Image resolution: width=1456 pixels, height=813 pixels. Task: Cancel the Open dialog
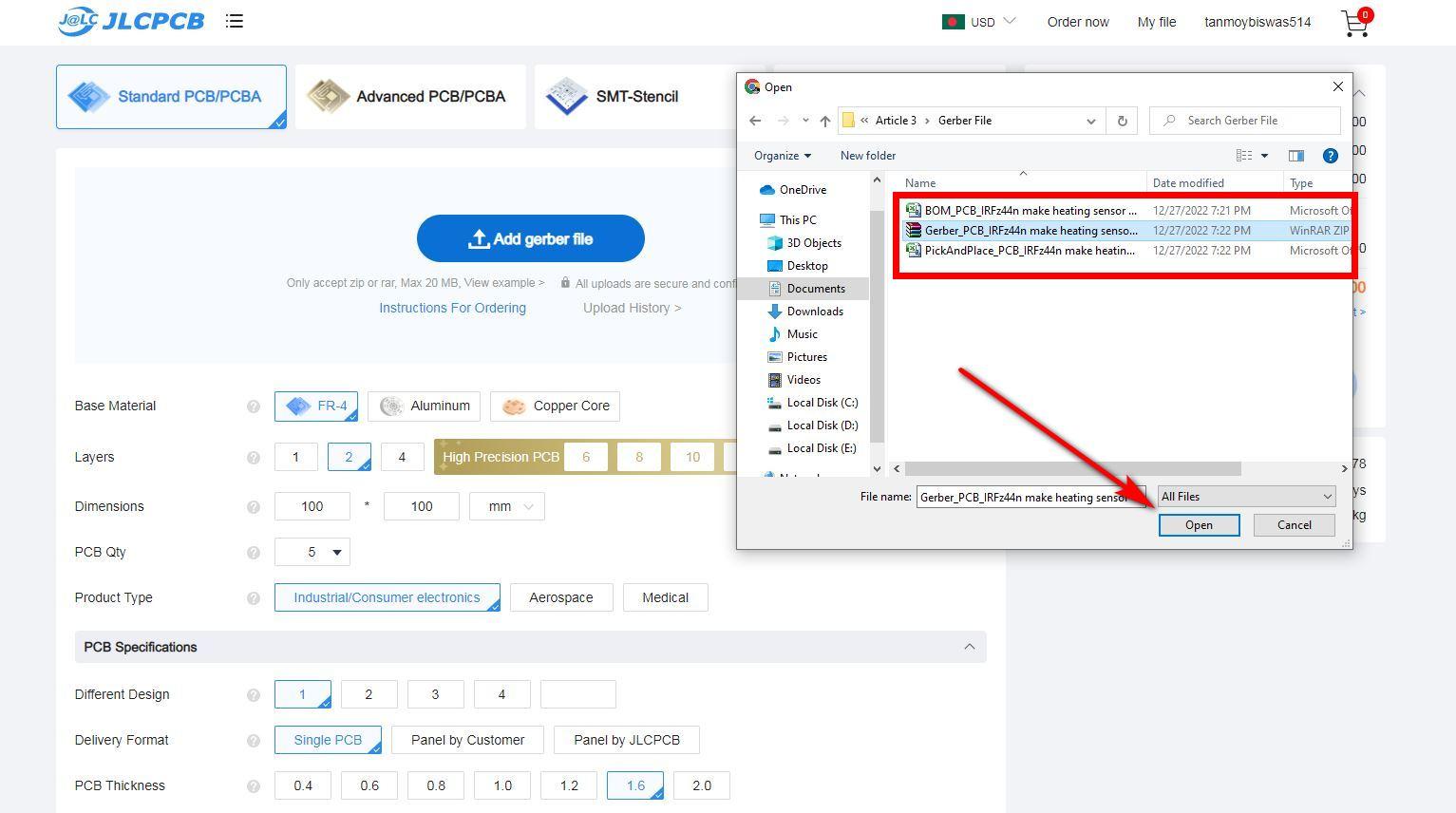pos(1294,525)
